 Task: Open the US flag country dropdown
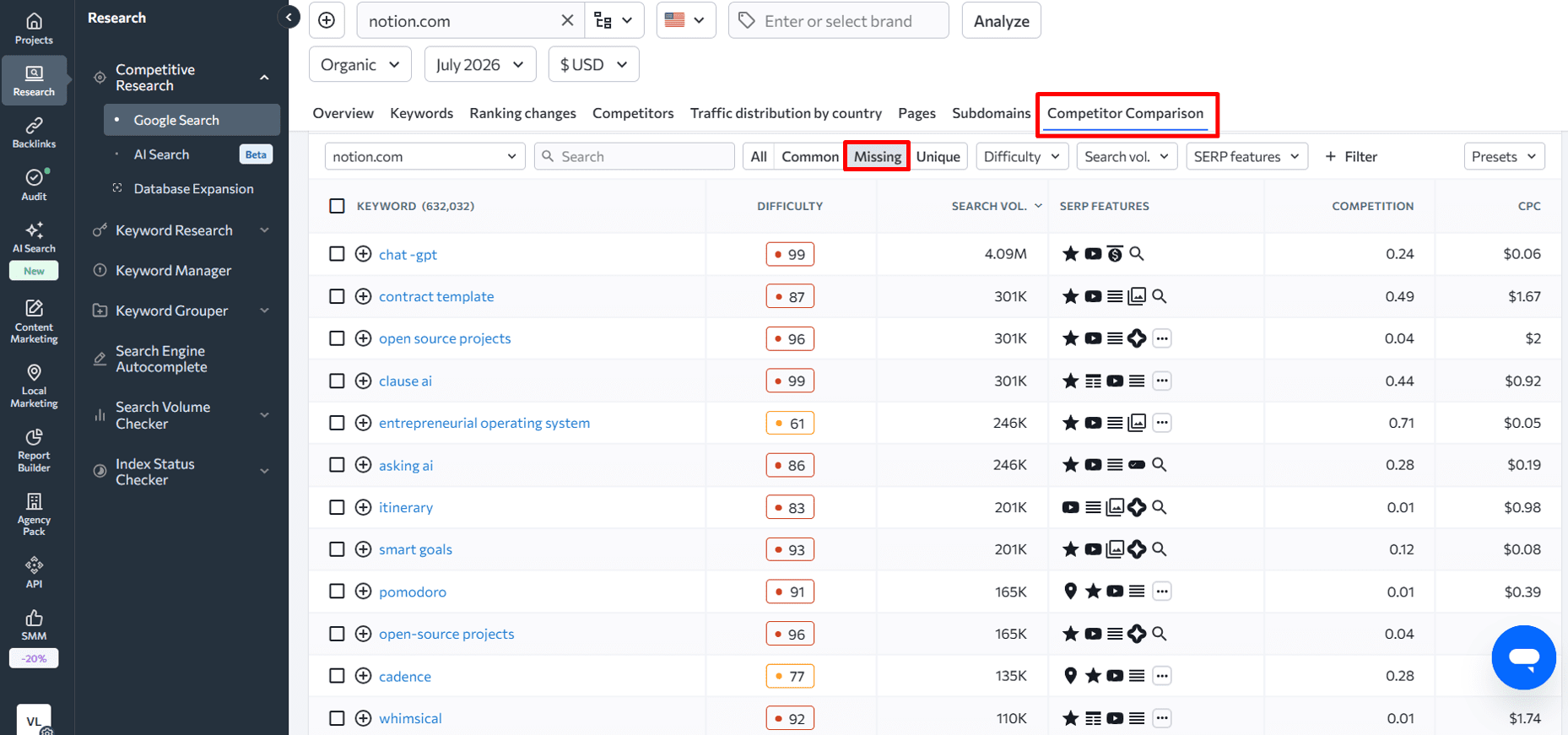pyautogui.click(x=686, y=20)
